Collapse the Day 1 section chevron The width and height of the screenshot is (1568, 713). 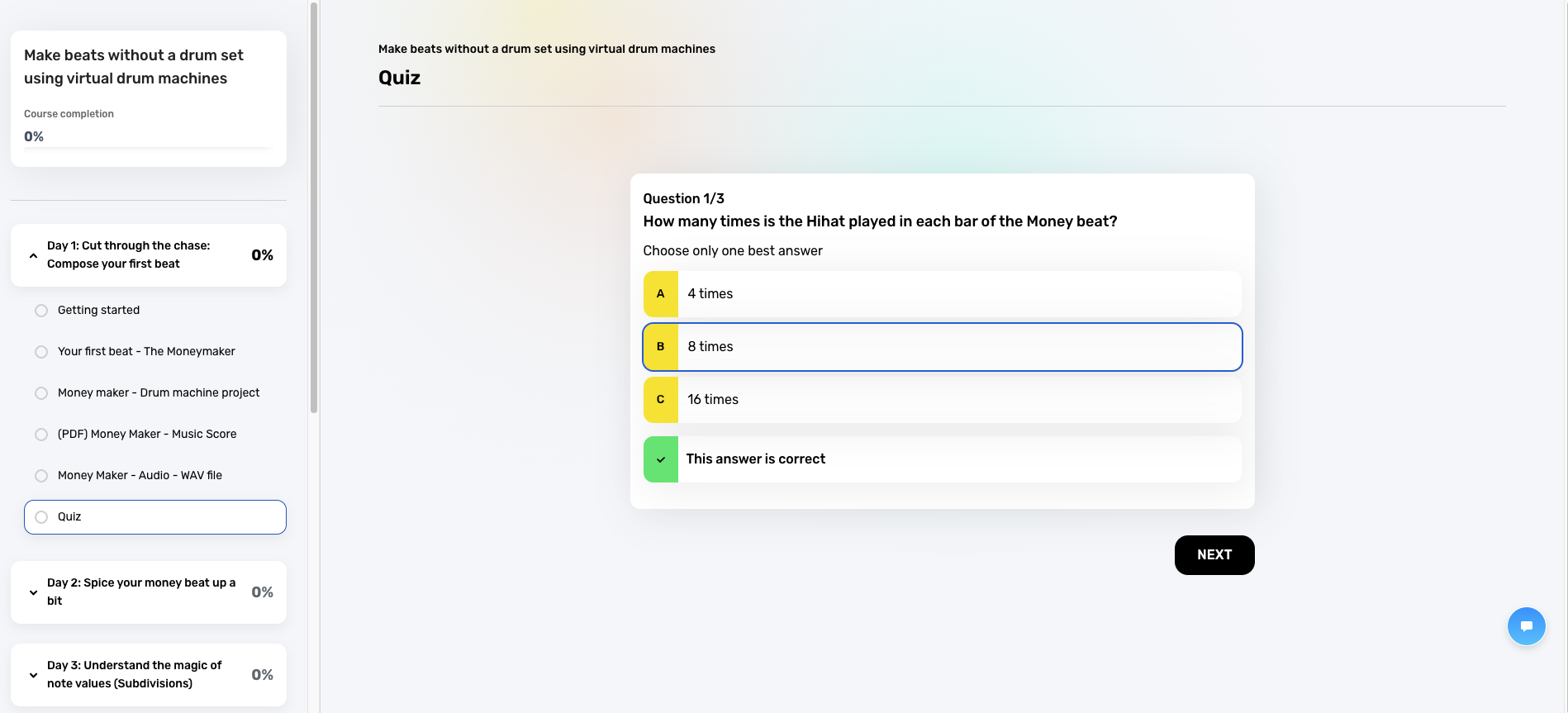(33, 255)
